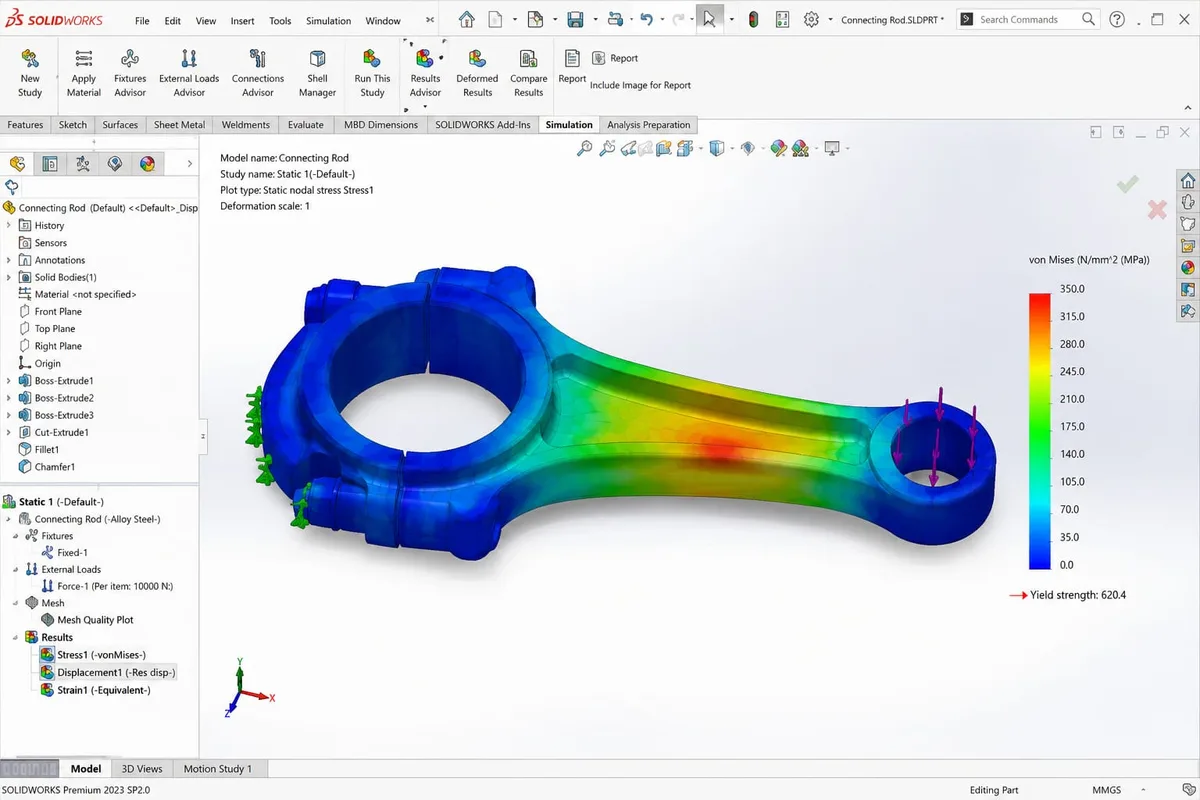Open the Help question mark icon
This screenshot has width=1200, height=800.
1117,19
